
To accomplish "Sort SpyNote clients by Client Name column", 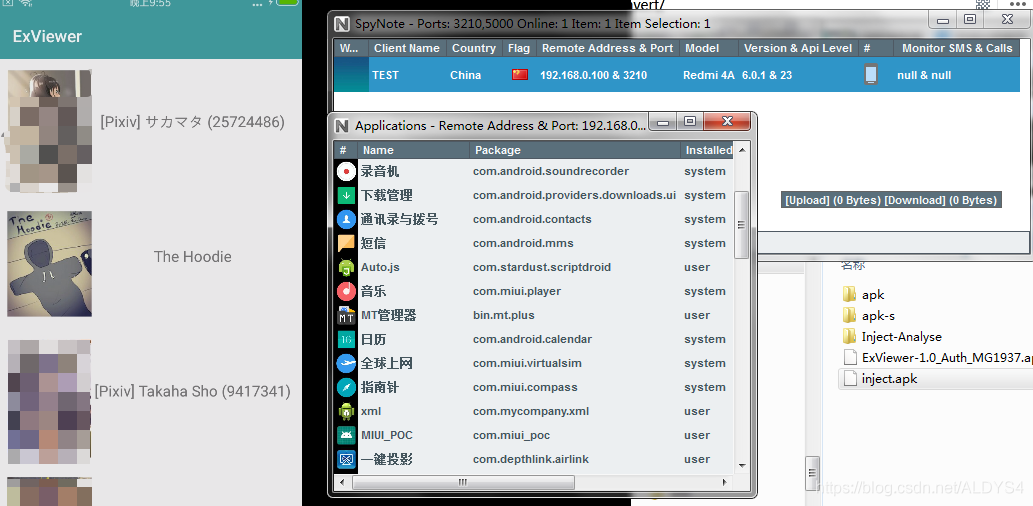I will tap(406, 48).
